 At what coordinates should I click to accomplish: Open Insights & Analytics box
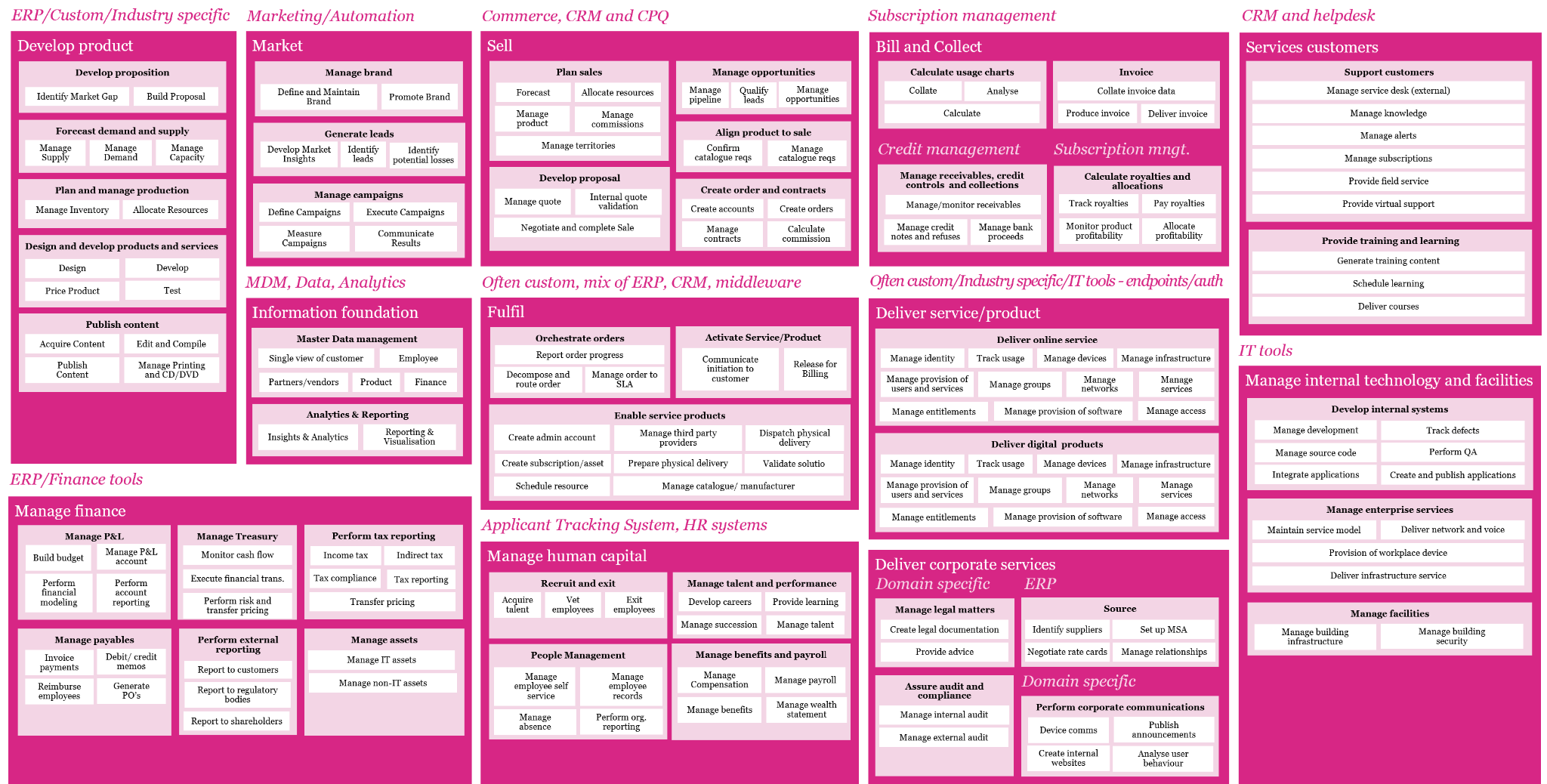(307, 437)
